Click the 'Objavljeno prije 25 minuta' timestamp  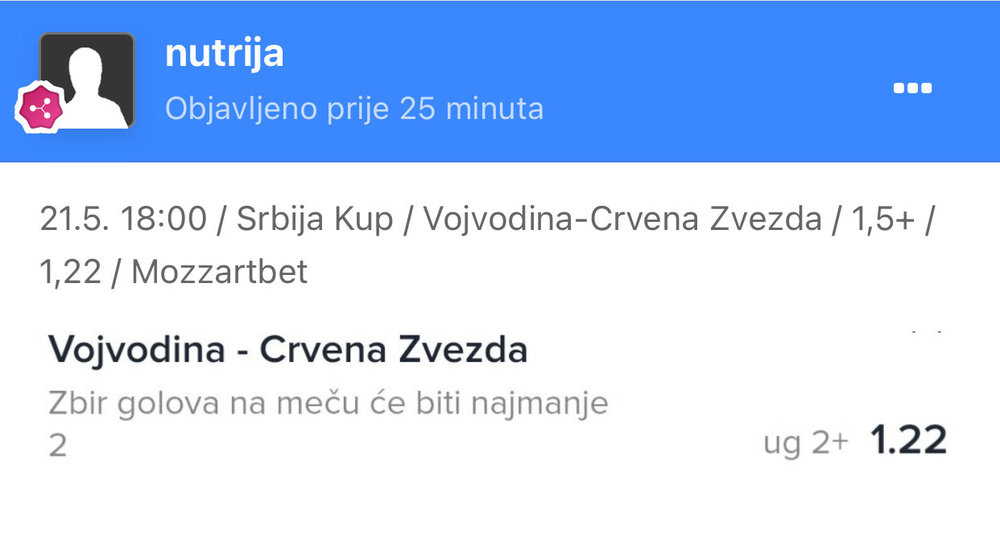(x=354, y=108)
